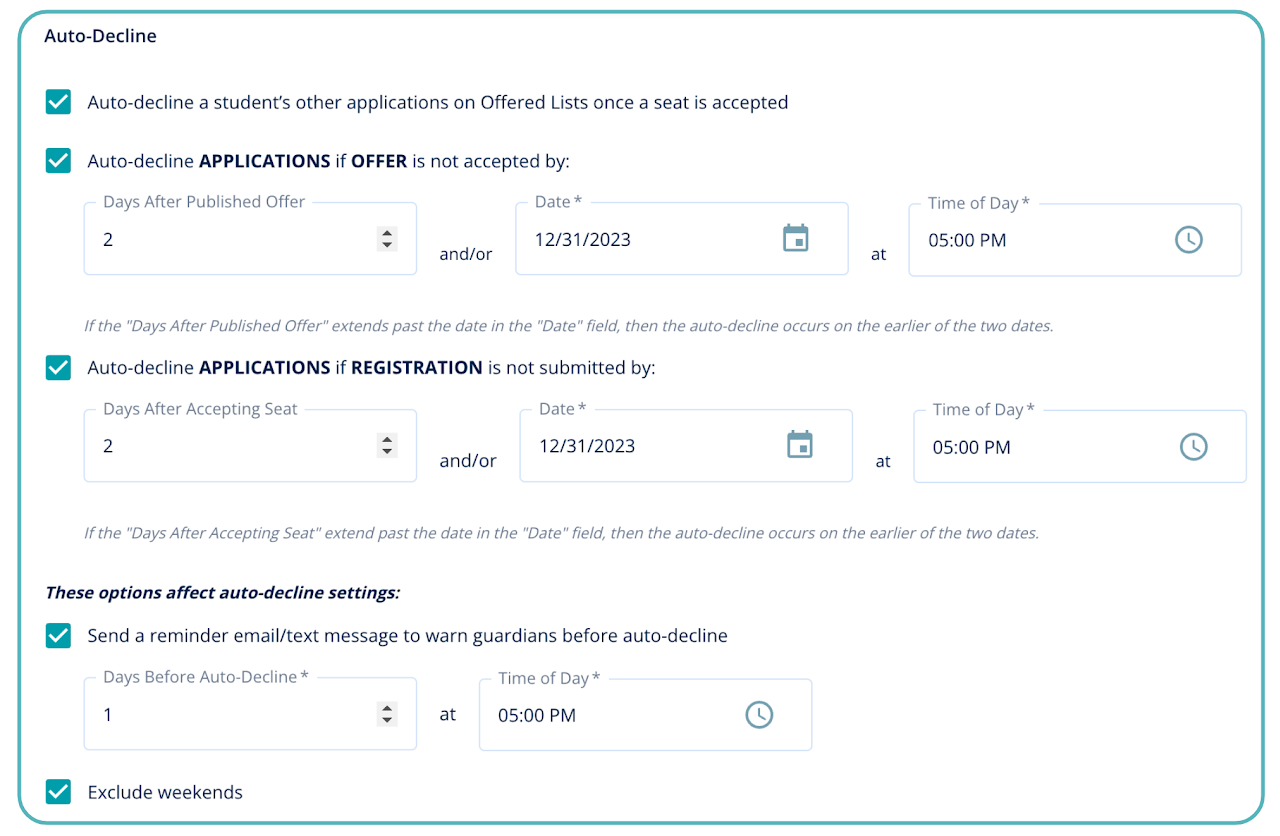The width and height of the screenshot is (1280, 836).
Task: Open clock picker for registration Time of Day
Action: pos(1193,447)
